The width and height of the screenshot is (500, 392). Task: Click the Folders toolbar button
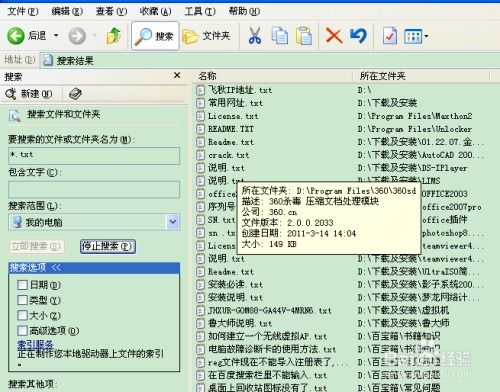(x=207, y=36)
